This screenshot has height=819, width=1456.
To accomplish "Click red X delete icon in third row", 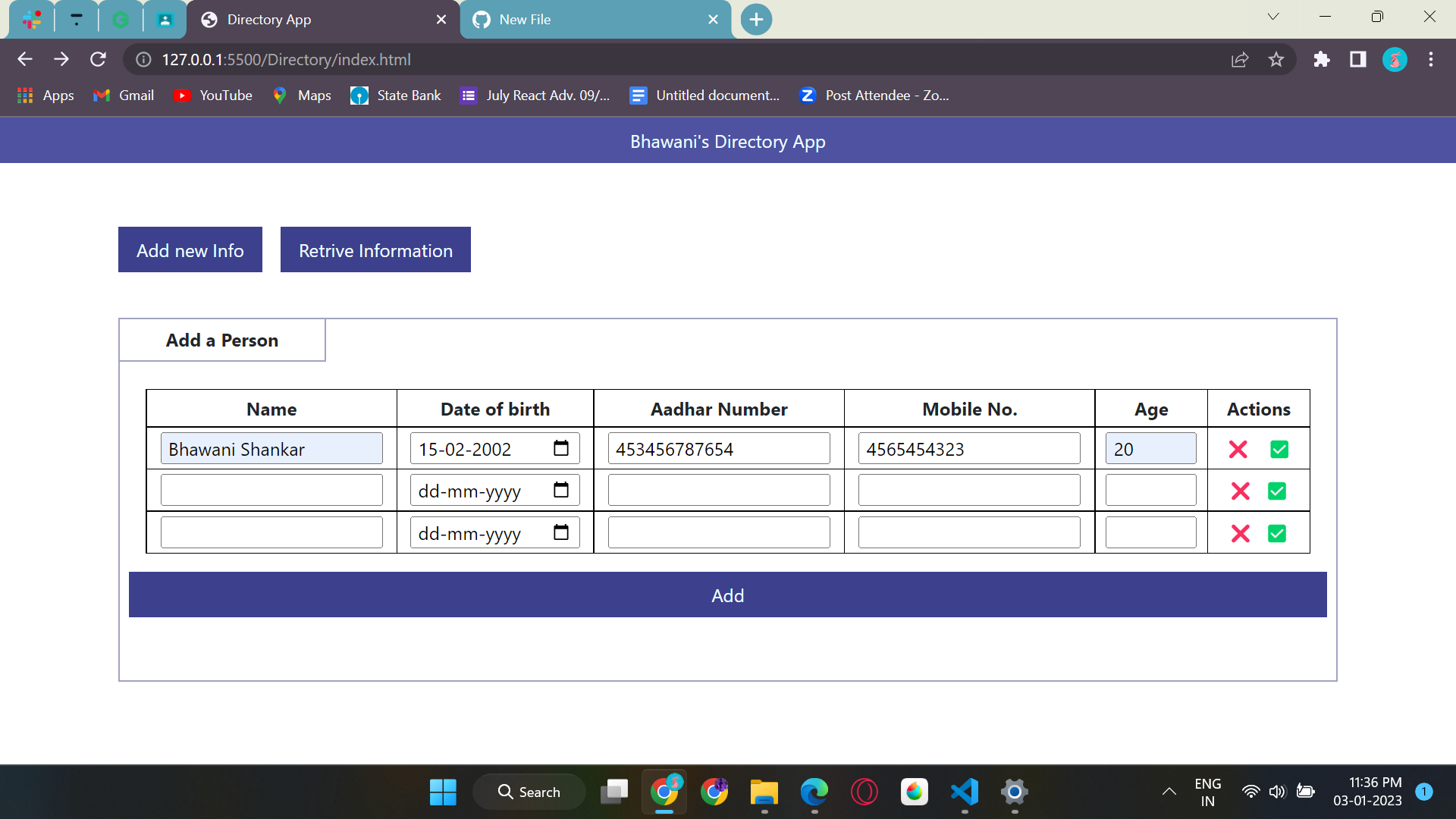I will tap(1241, 534).
